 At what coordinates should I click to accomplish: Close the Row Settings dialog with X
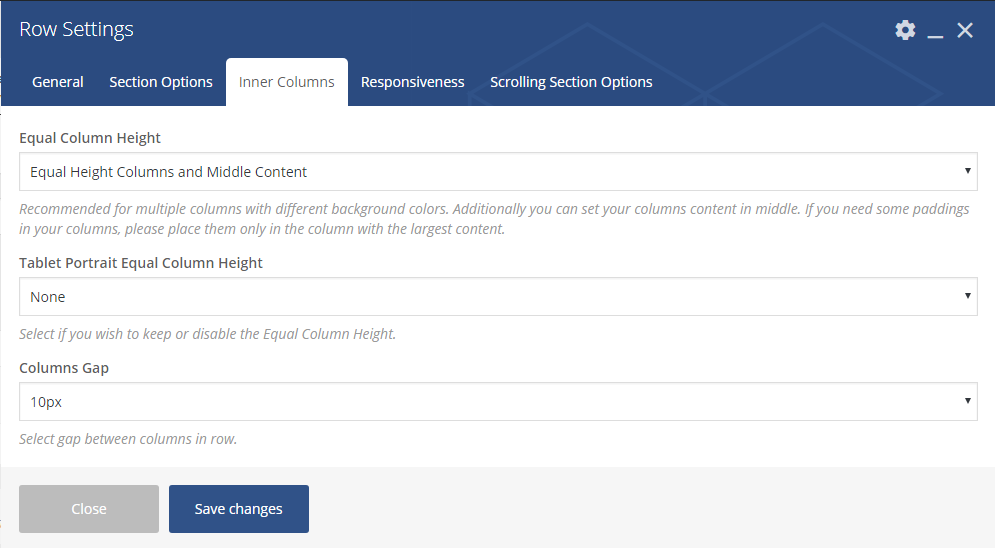tap(965, 31)
